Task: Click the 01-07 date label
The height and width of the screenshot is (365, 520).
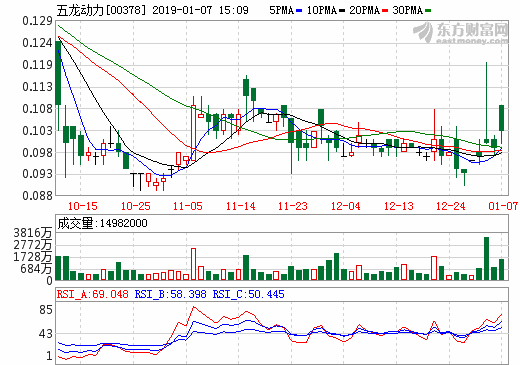Action: coord(503,206)
